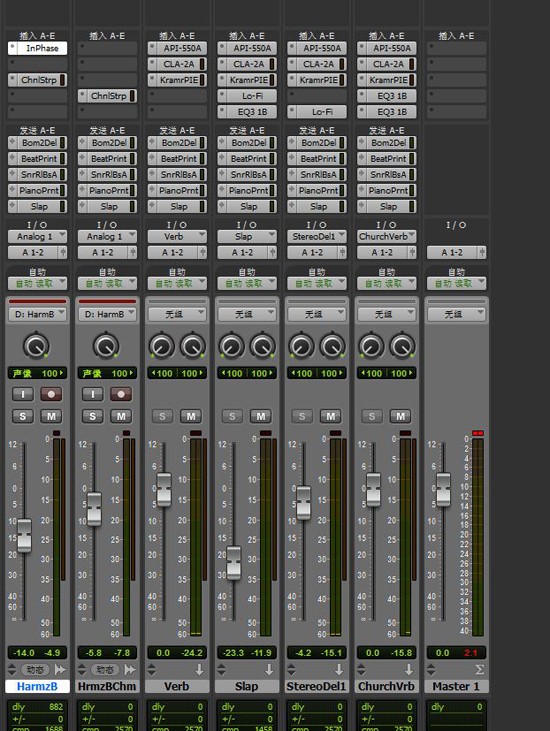Screen dimensions: 550x731
Task: Toggle input monitoring on HrmzBChm
Action: tap(92, 394)
